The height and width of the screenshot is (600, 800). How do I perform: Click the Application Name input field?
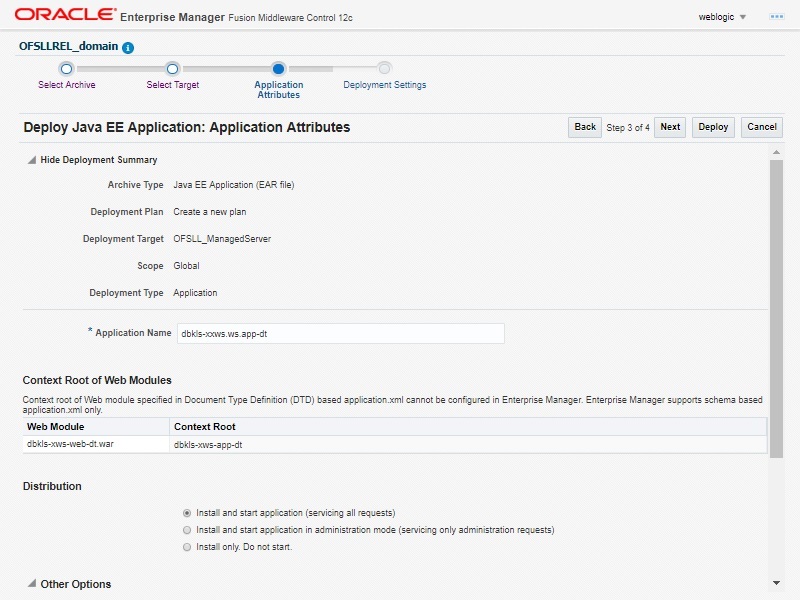[x=340, y=334]
